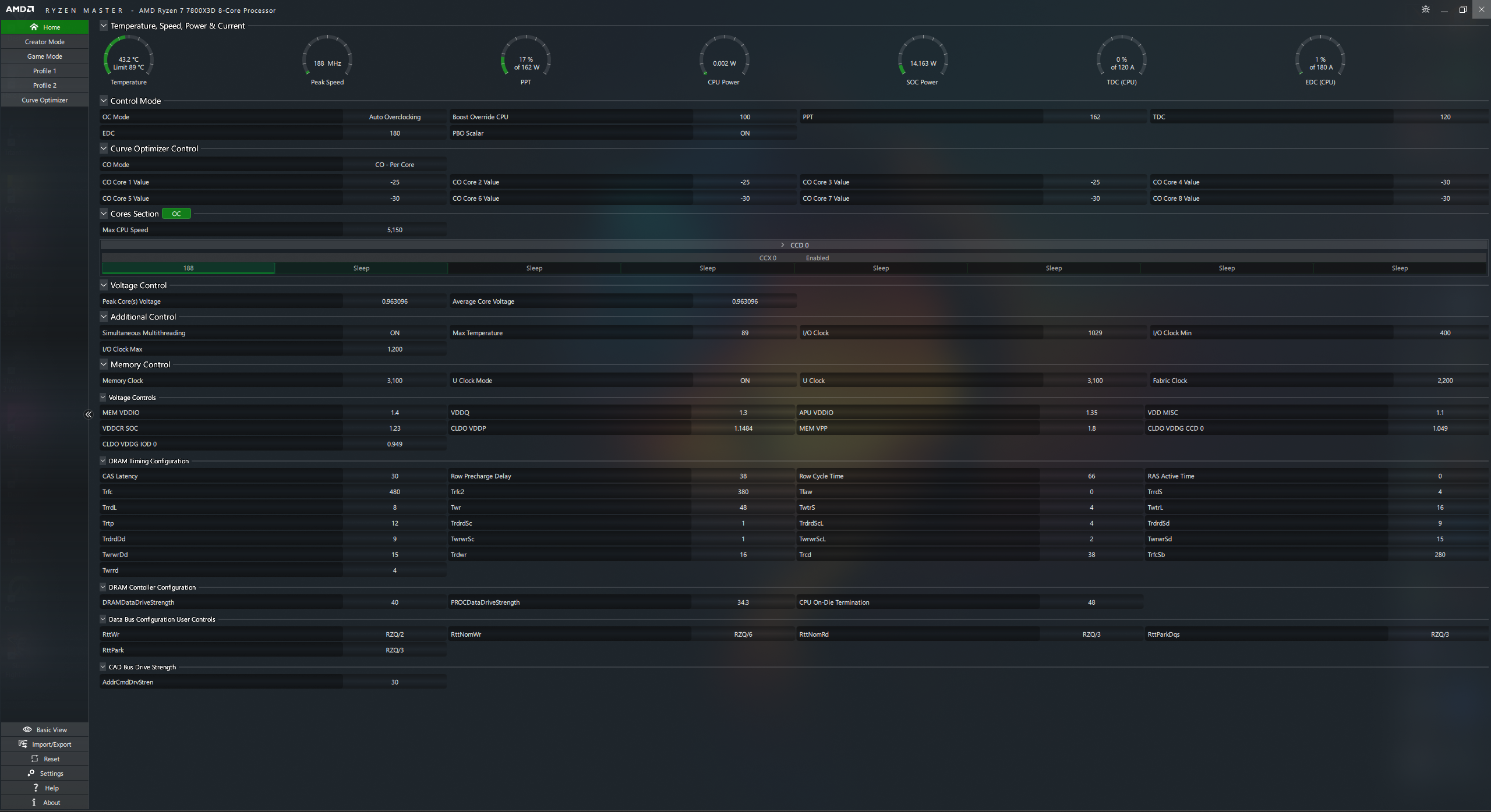Screen dimensions: 1491x812
Task: Open Import/Export option
Action: pyautogui.click(x=45, y=744)
